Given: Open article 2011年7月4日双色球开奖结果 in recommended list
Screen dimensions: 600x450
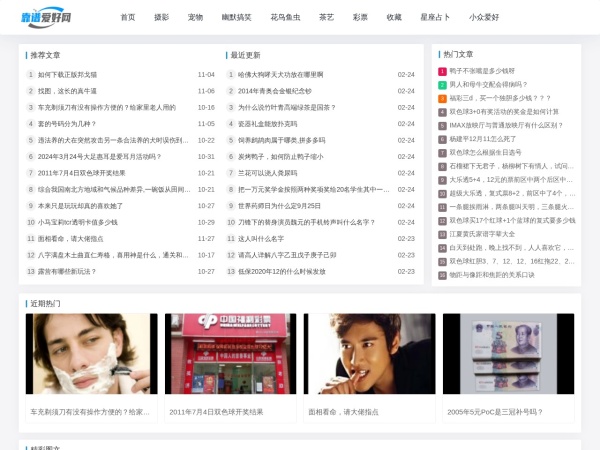Looking at the screenshot, I should coord(81,173).
